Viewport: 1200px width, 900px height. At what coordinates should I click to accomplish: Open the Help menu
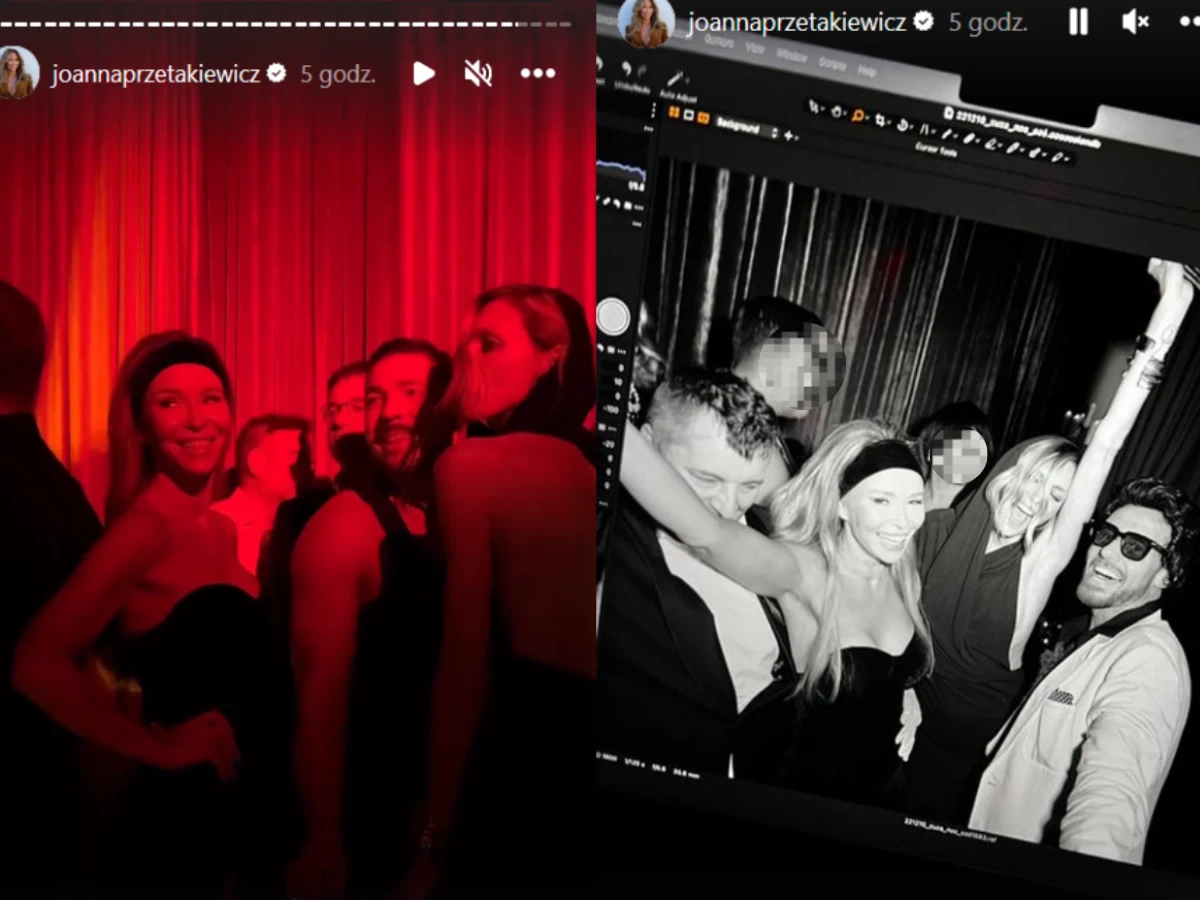(x=867, y=72)
